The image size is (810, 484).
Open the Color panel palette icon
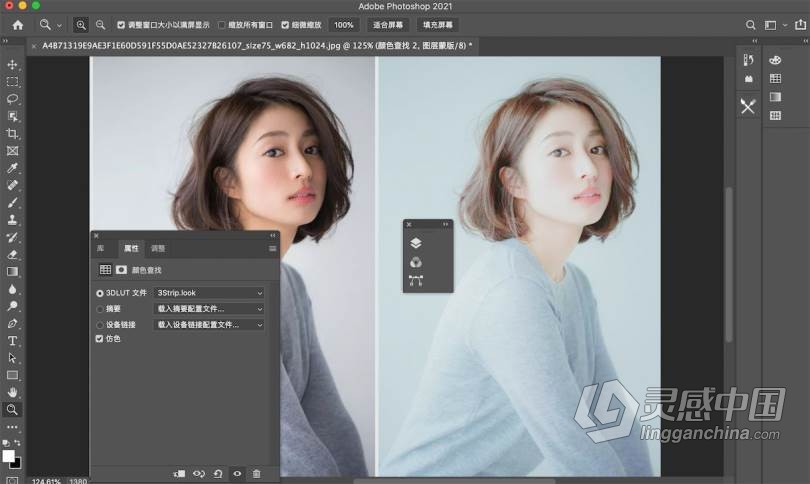pyautogui.click(x=775, y=60)
